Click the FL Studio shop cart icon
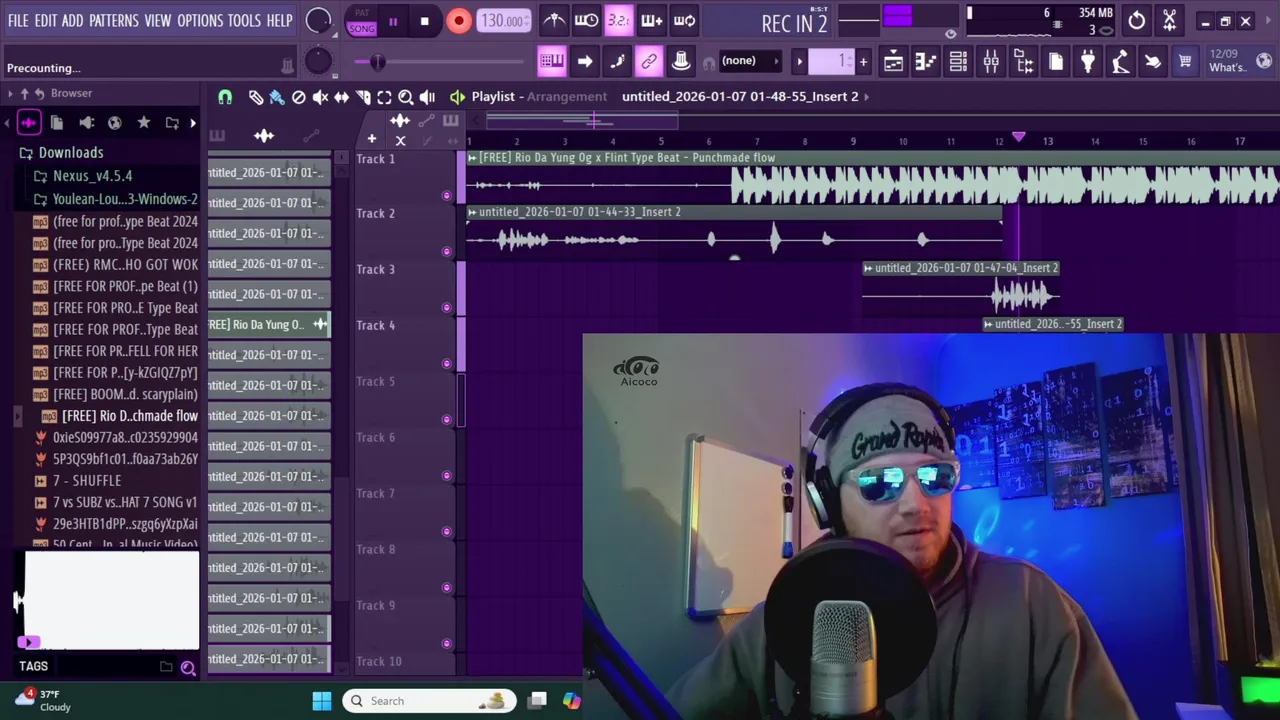This screenshot has width=1280, height=720. pos(1185,62)
